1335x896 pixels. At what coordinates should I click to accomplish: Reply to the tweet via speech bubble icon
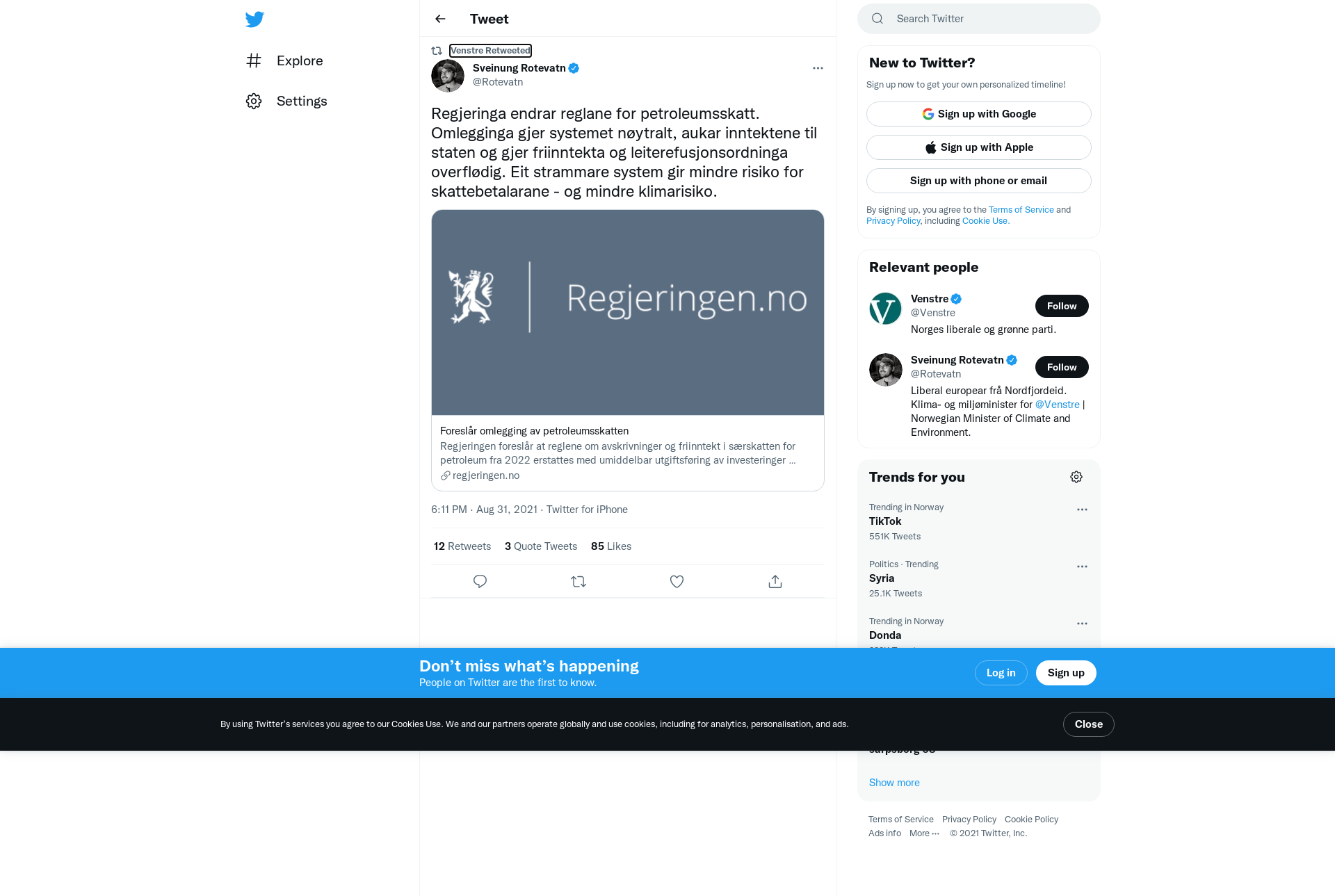tap(480, 581)
